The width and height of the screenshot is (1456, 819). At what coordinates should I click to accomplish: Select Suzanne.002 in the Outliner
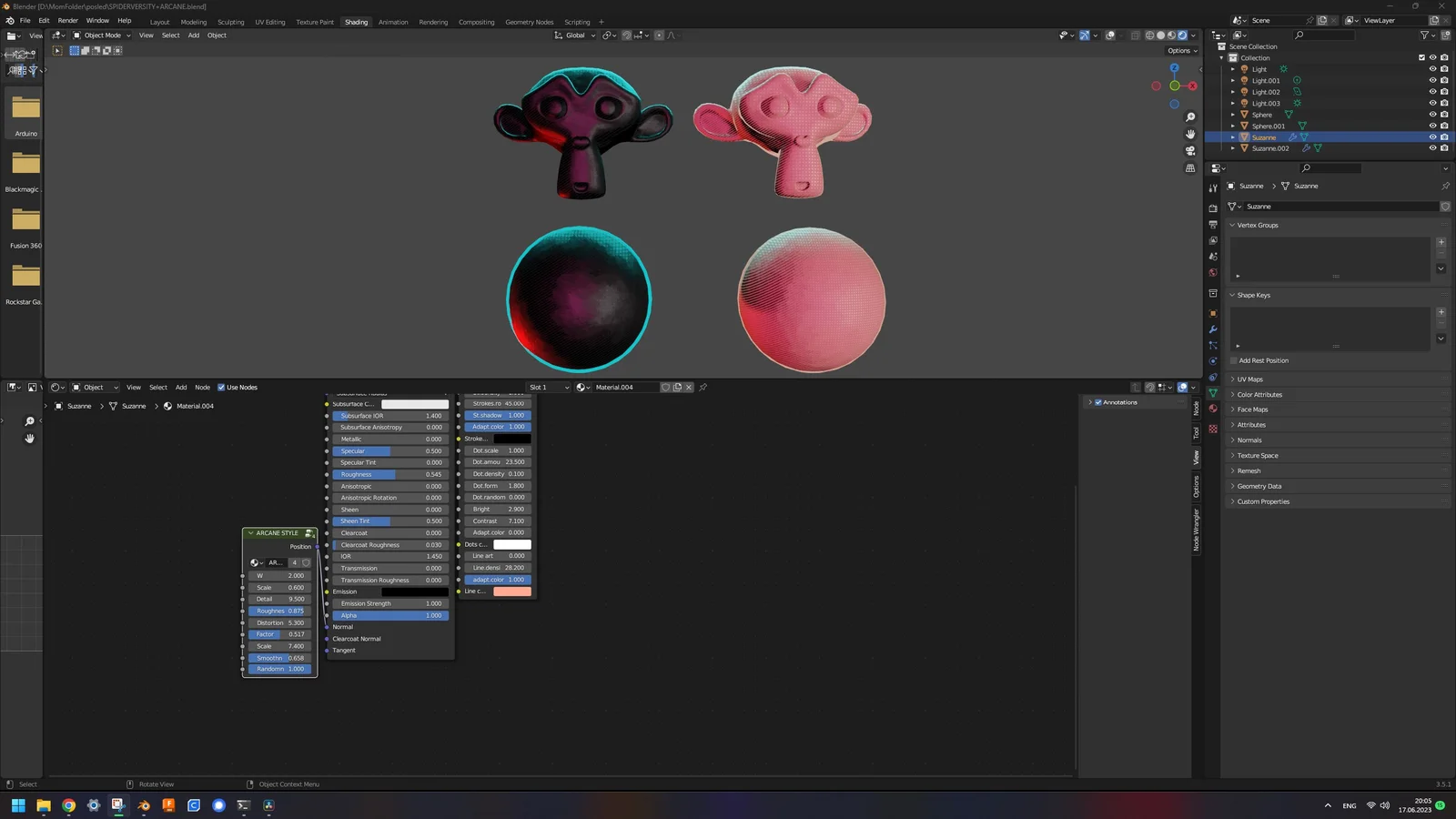coord(1271,148)
